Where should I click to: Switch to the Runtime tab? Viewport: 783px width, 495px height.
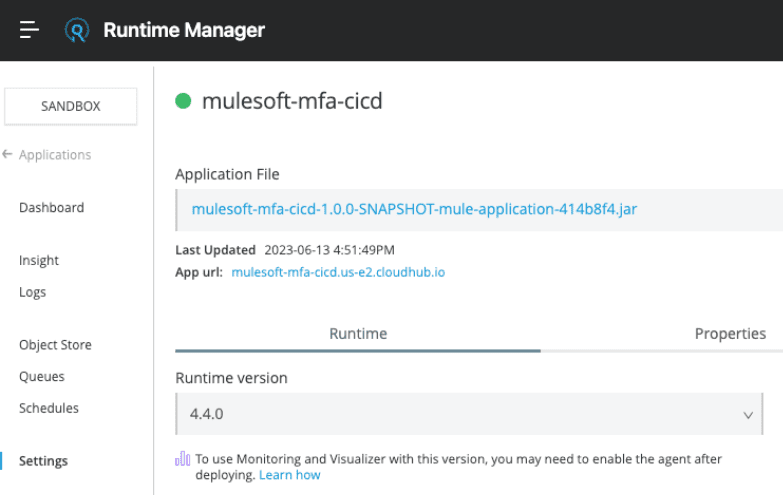(358, 334)
